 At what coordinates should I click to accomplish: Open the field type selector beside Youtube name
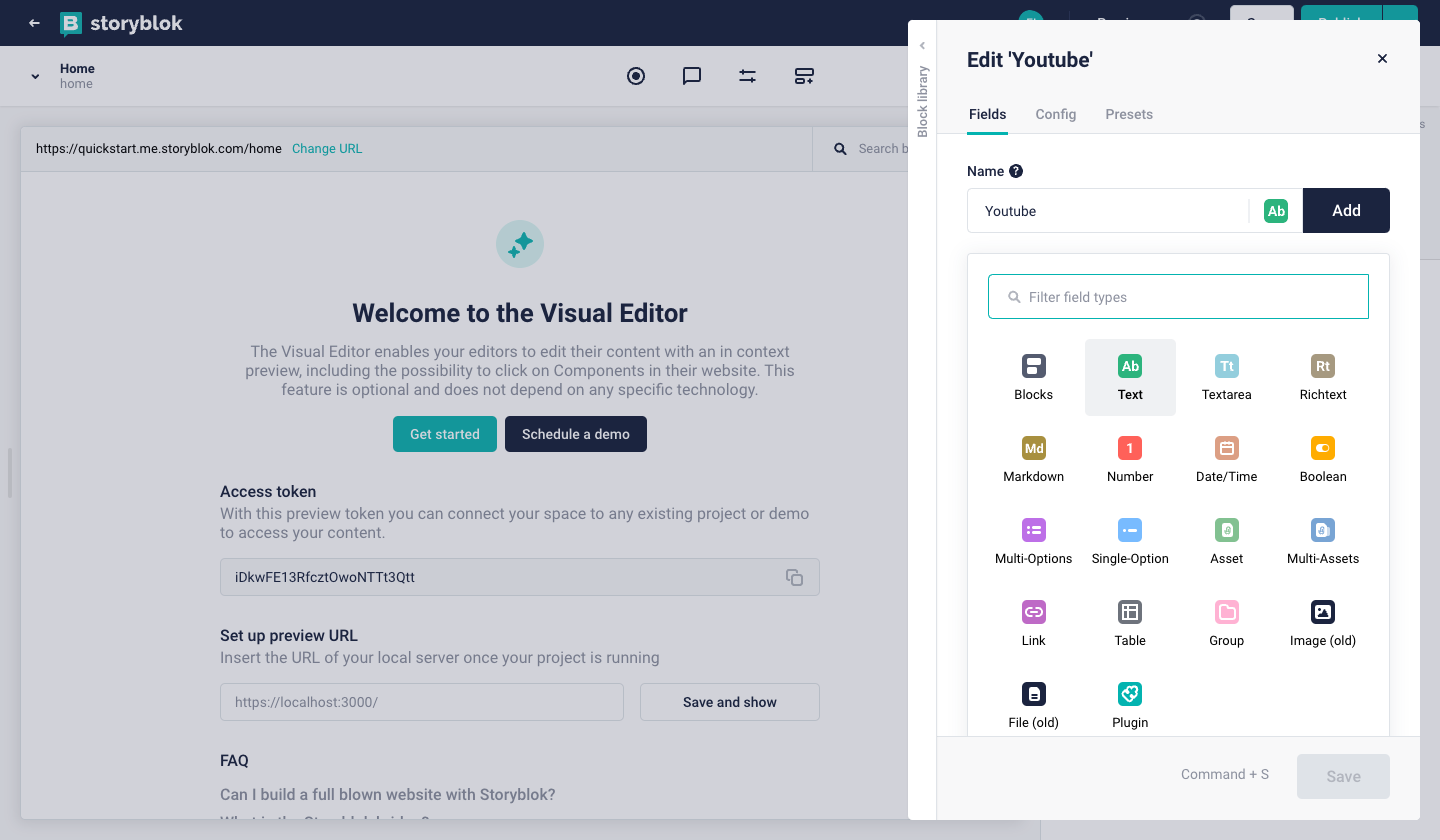[x=1276, y=211]
